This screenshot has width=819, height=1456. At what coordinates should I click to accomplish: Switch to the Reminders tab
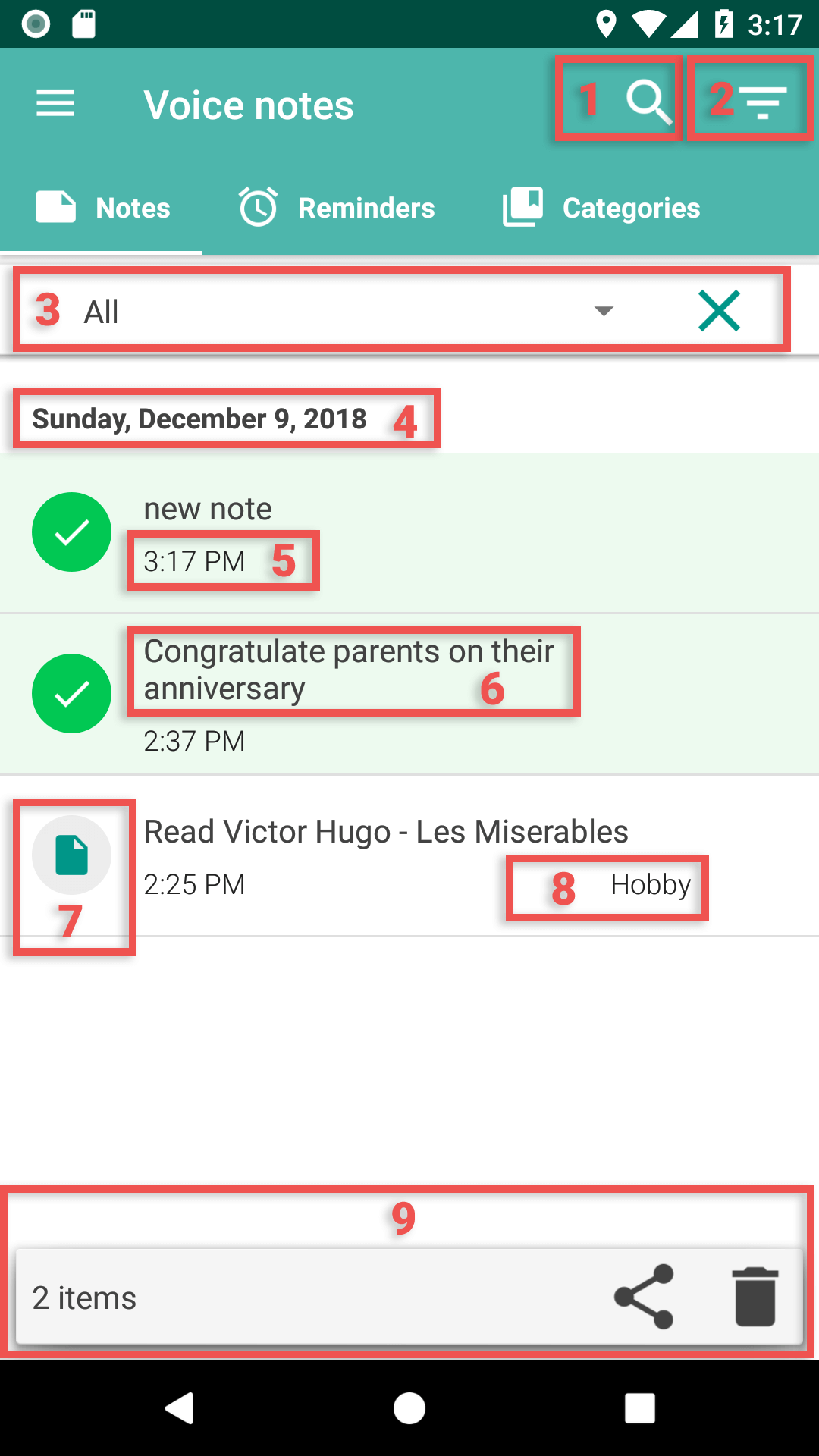coord(337,208)
